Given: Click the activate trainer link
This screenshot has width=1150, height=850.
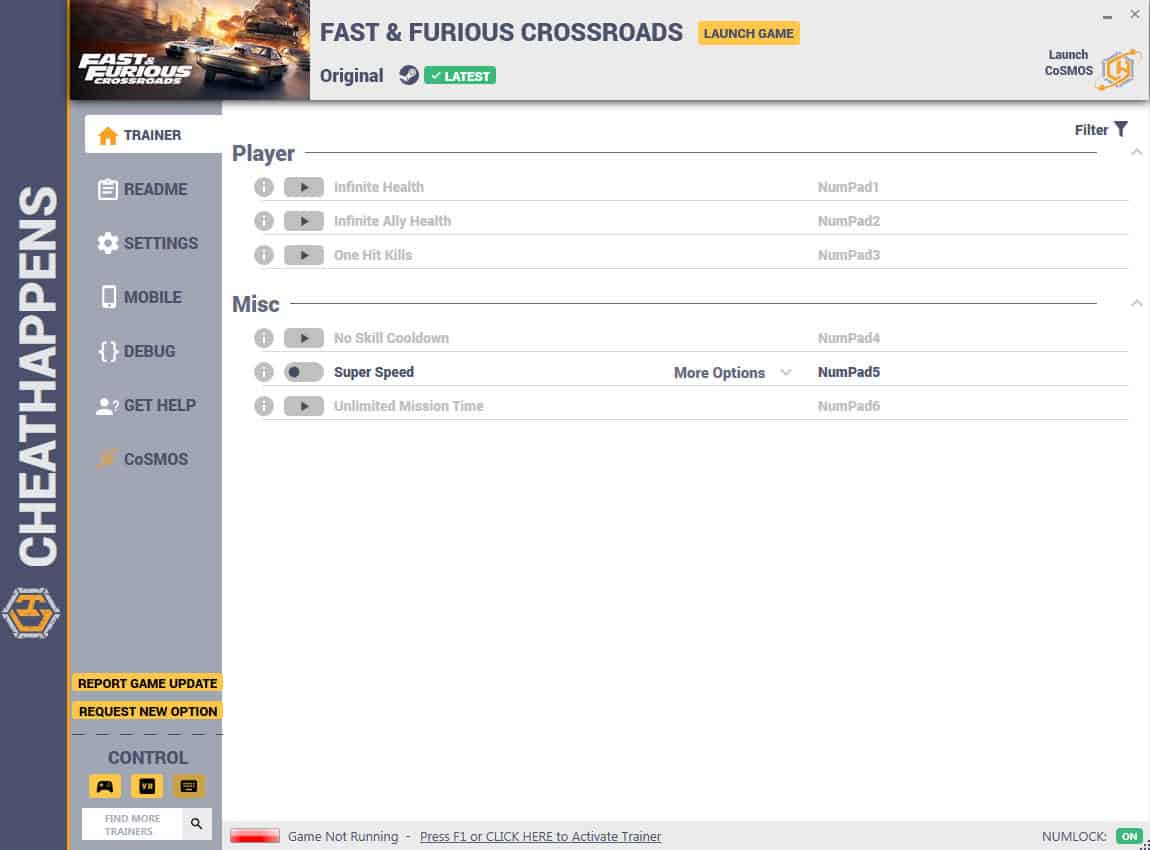Looking at the screenshot, I should (x=541, y=836).
